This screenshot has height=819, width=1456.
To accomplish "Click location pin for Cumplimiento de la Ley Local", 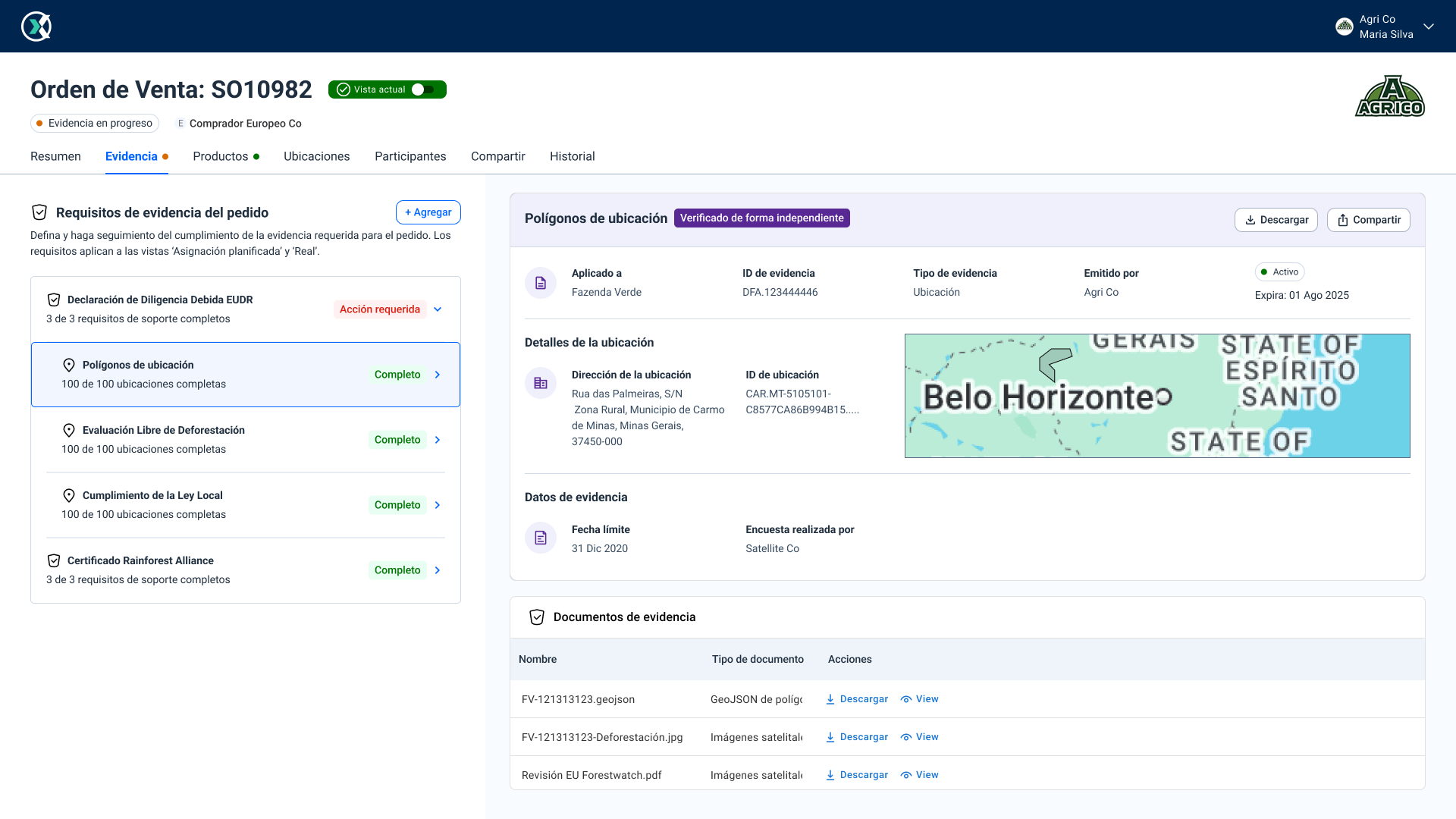I will click(x=69, y=495).
